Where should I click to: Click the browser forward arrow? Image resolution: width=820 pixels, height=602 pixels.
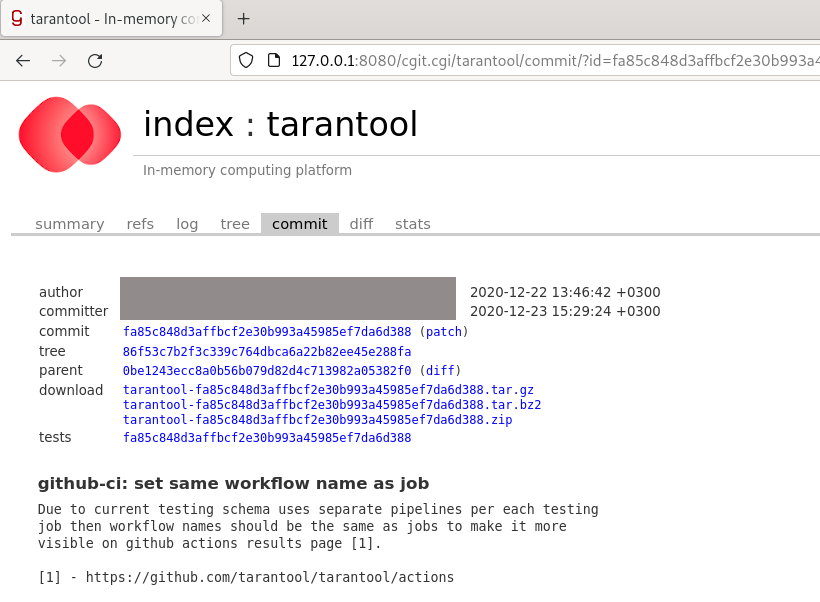59,61
